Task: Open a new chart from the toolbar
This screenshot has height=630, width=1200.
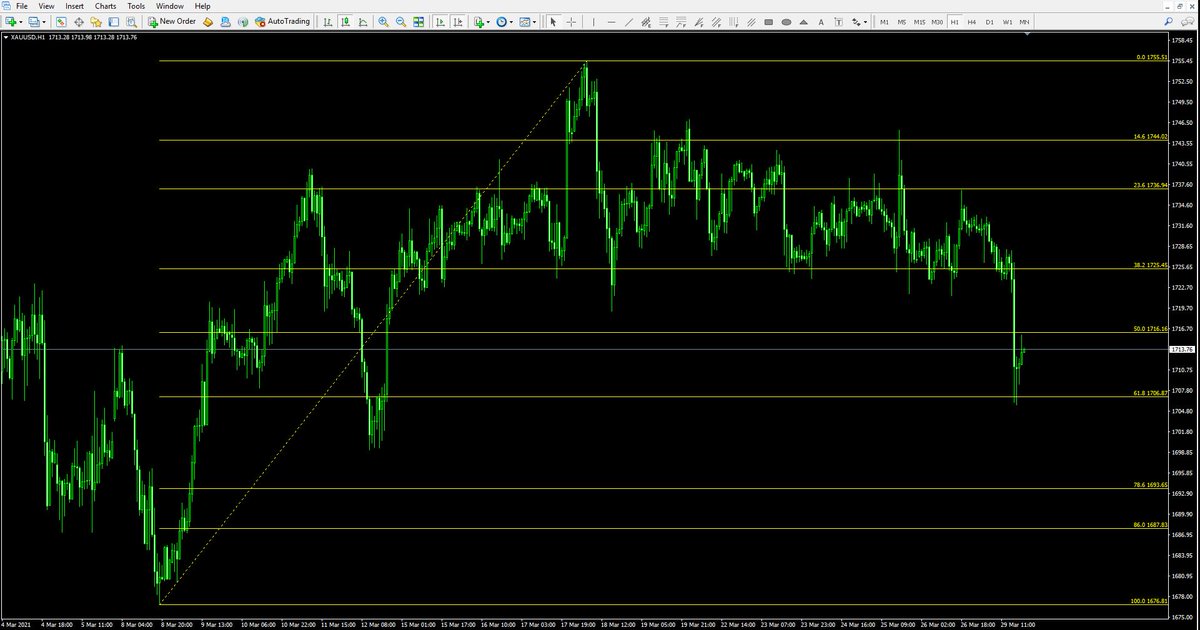Action: pyautogui.click(x=10, y=21)
